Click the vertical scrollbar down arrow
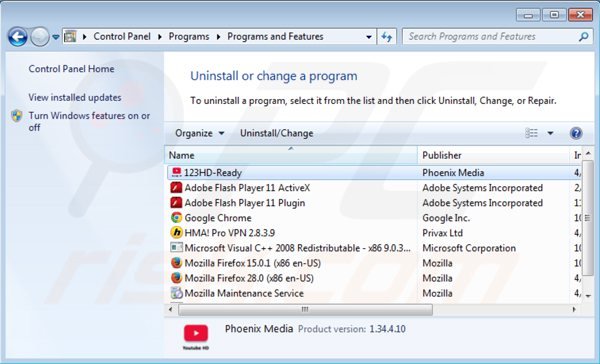600x364 pixels. pyautogui.click(x=588, y=296)
